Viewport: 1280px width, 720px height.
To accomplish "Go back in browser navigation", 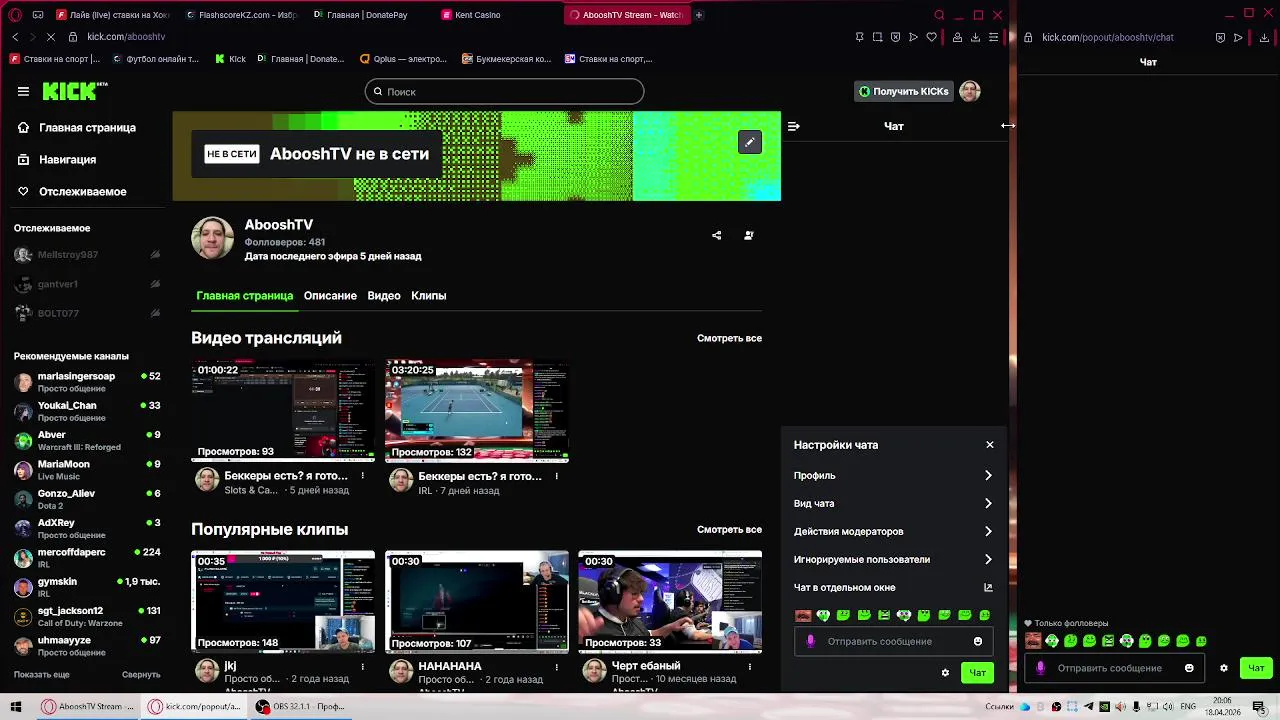I will [15, 37].
